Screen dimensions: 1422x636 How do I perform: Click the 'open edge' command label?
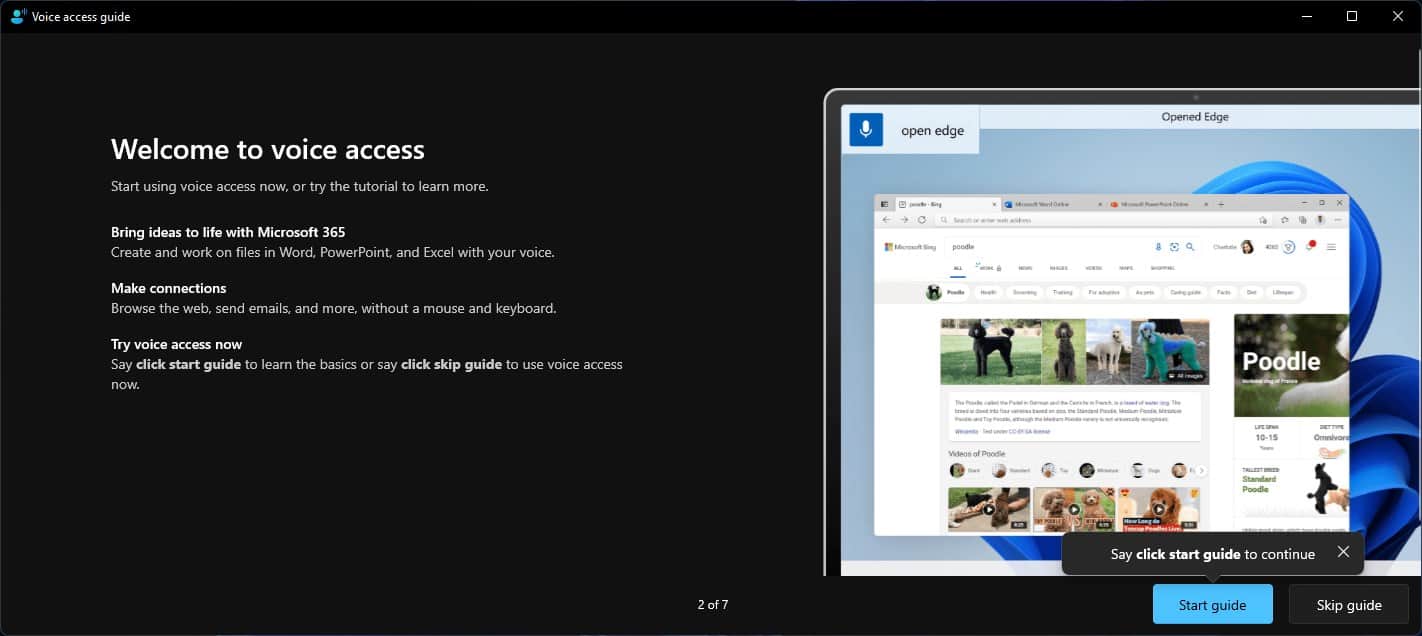click(932, 130)
